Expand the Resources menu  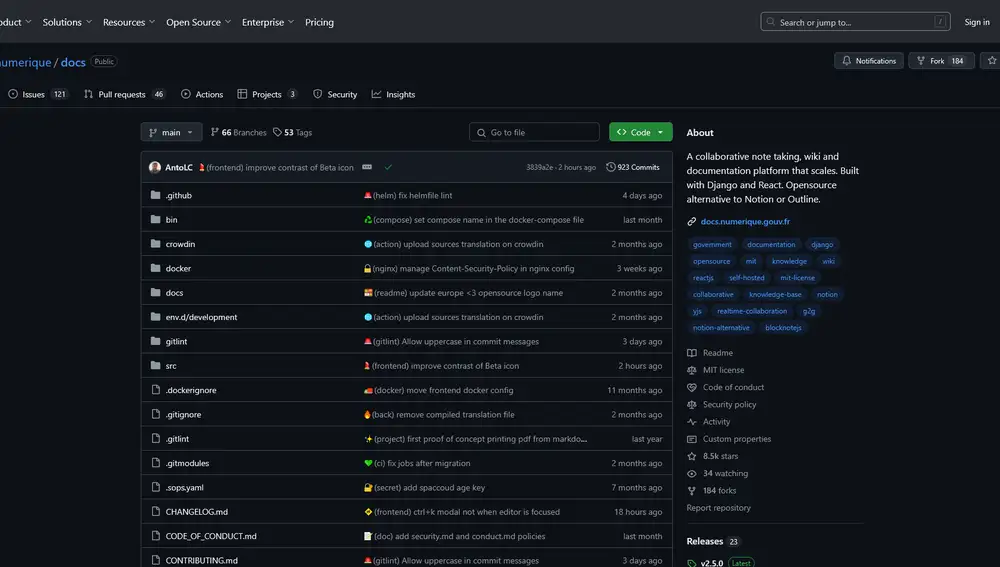[129, 22]
